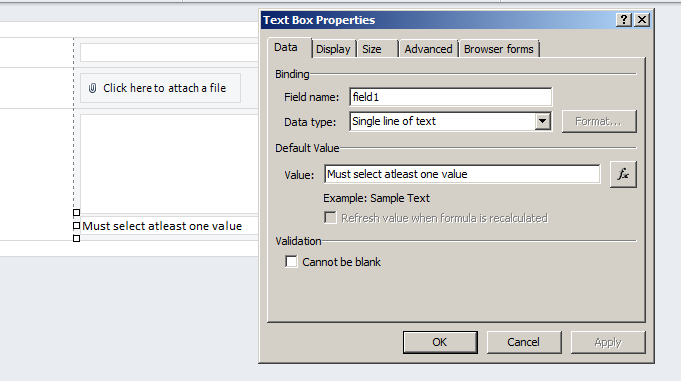Click the Field name input box
Screen dimensions: 681x381
click(450, 97)
